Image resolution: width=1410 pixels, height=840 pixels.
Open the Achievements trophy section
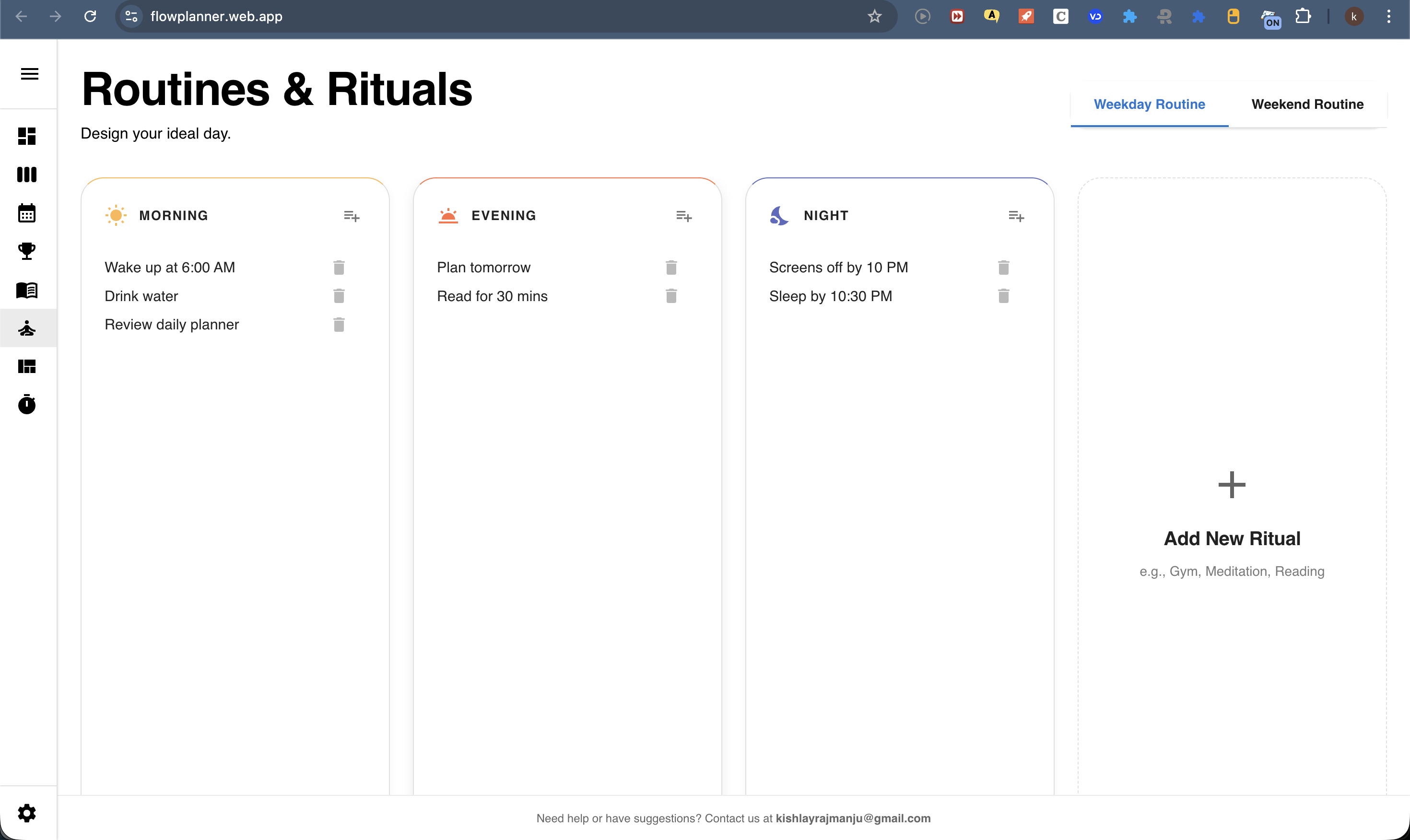click(x=26, y=252)
